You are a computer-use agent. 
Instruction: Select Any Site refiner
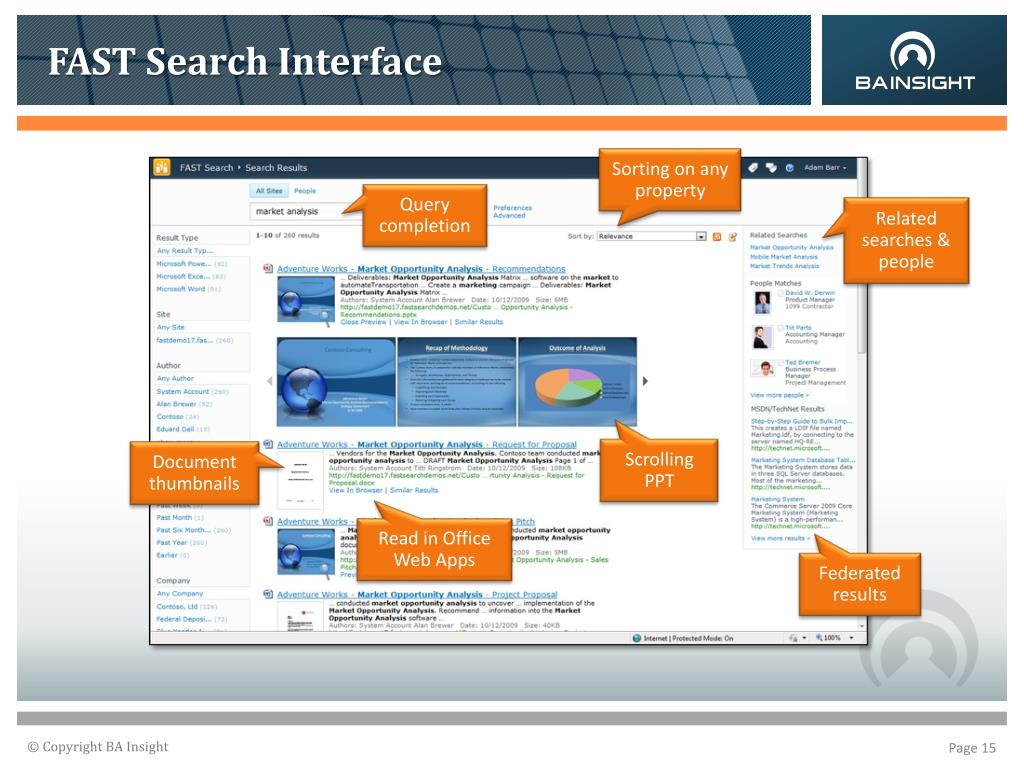[x=170, y=327]
